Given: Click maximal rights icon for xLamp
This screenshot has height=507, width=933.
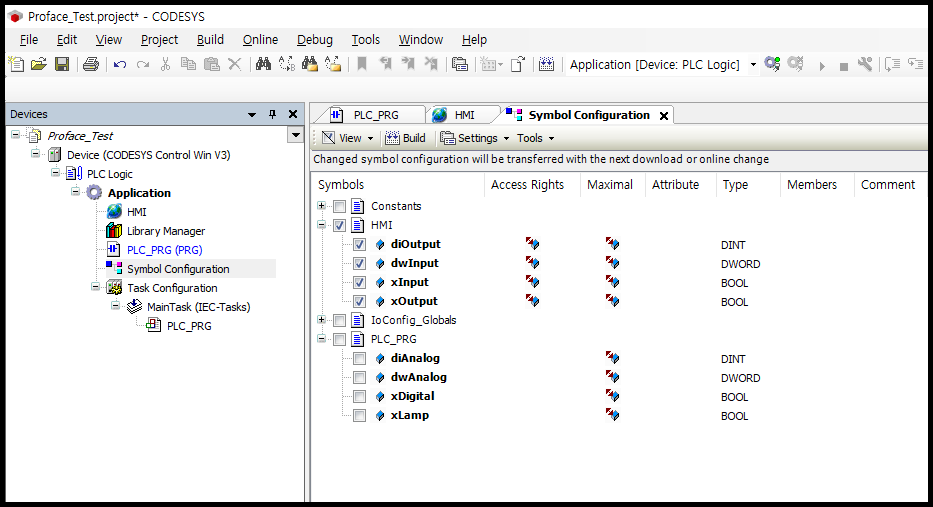Looking at the screenshot, I should pyautogui.click(x=612, y=415).
